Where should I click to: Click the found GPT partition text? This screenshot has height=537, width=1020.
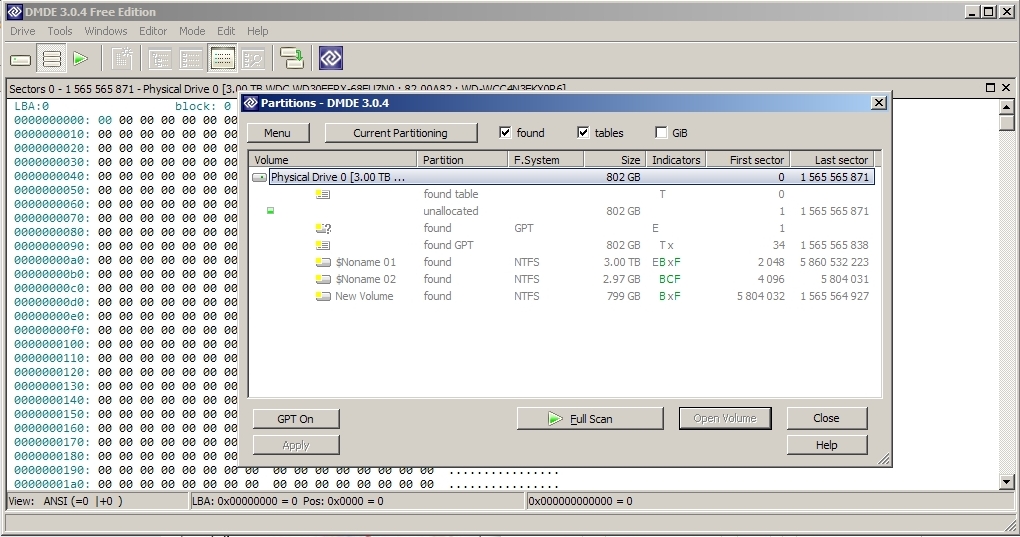point(448,245)
